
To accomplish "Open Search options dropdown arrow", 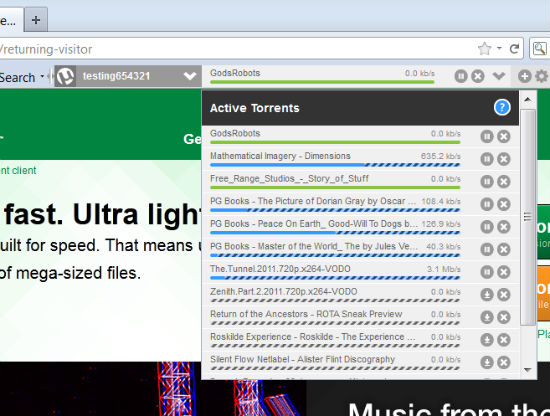I will 42,77.
